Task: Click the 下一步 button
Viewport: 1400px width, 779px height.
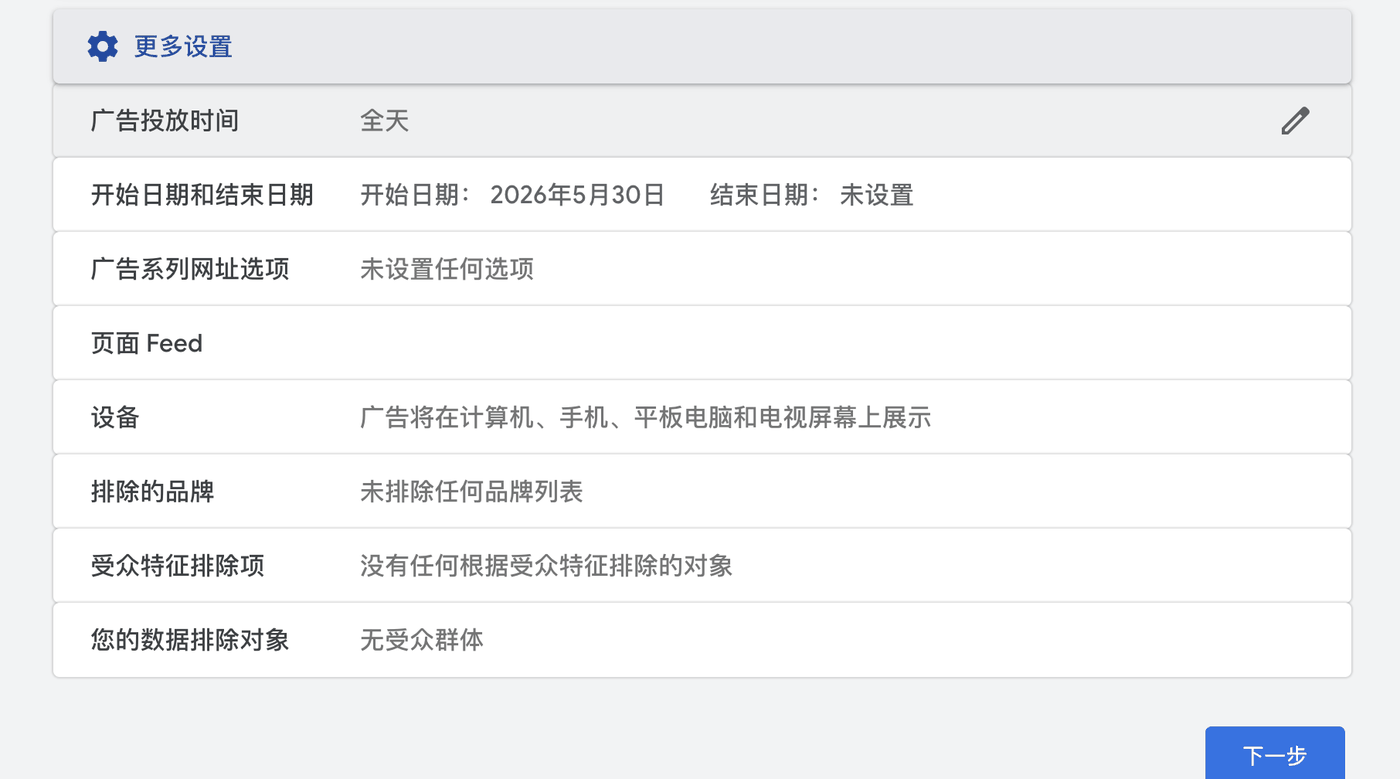Action: 1275,755
